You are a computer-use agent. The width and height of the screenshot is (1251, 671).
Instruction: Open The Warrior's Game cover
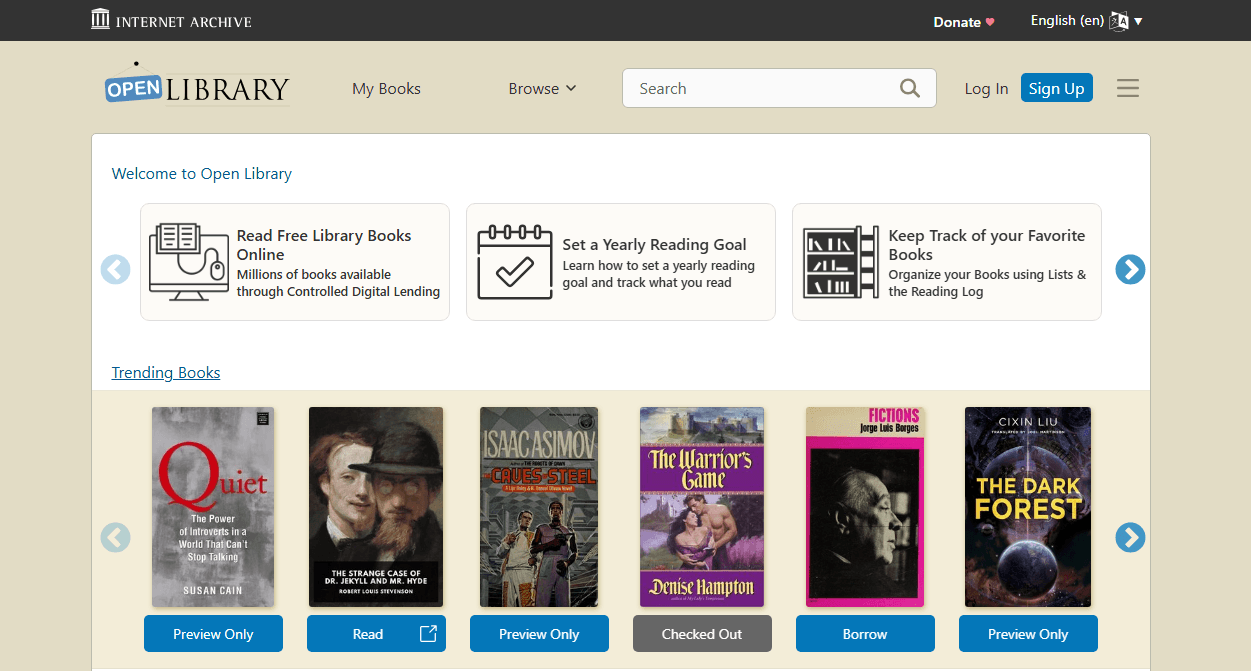pyautogui.click(x=702, y=507)
